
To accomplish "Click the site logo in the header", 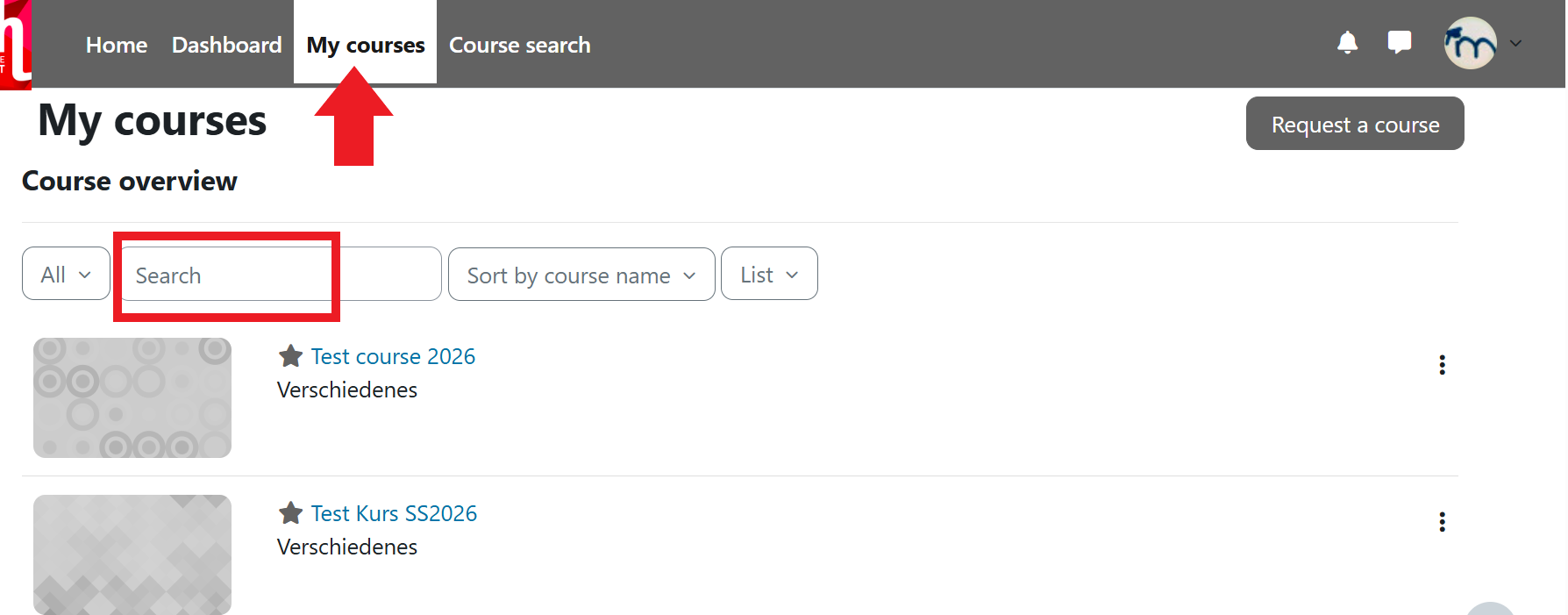I will click(15, 45).
